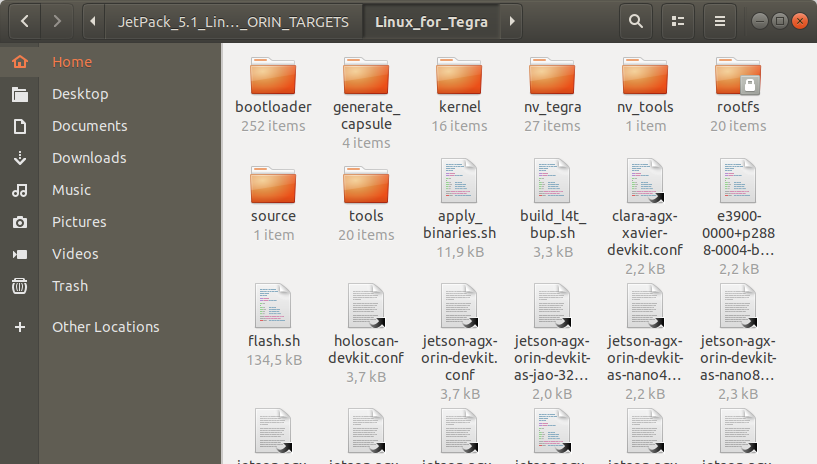Viewport: 817px width, 464px height.
Task: Click the '2,0 kB' size under as-jao-32 file
Action: (x=552, y=394)
